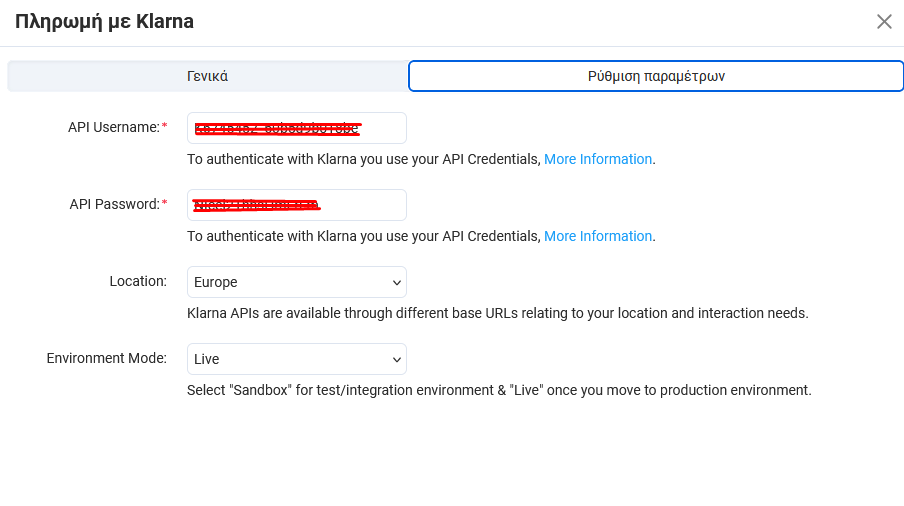Click the Πληρωμή με Klarna dialog title
The width and height of the screenshot is (904, 506).
104,22
